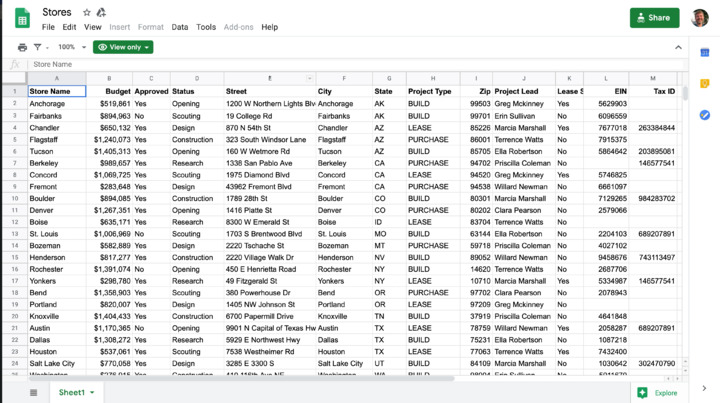Screen dimensions: 720x403
Task: Click the Google Drive move icon
Action: click(x=101, y=13)
